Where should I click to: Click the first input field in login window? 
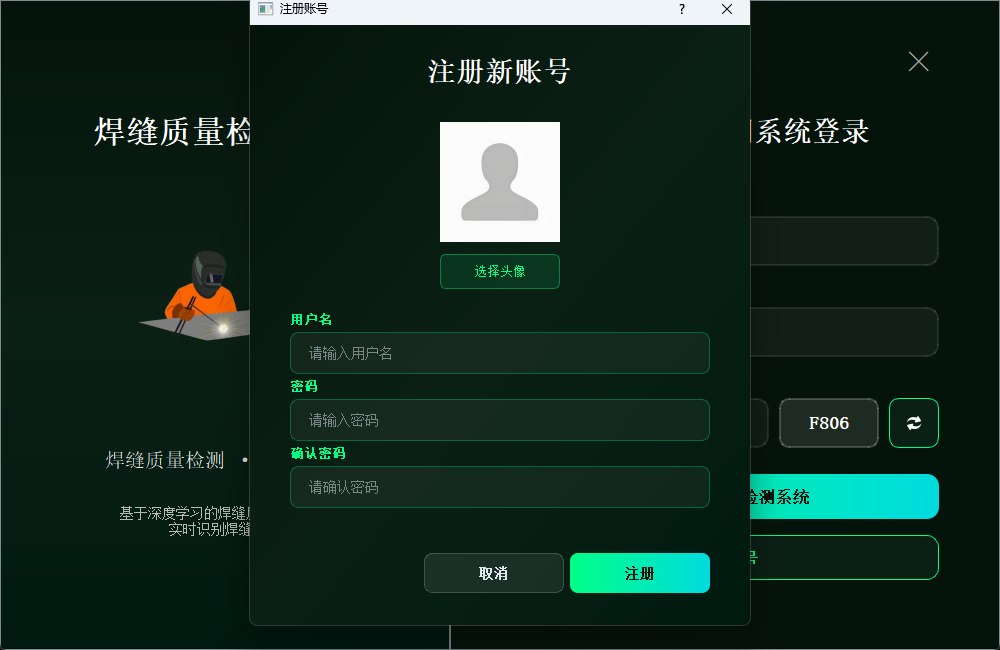point(844,240)
